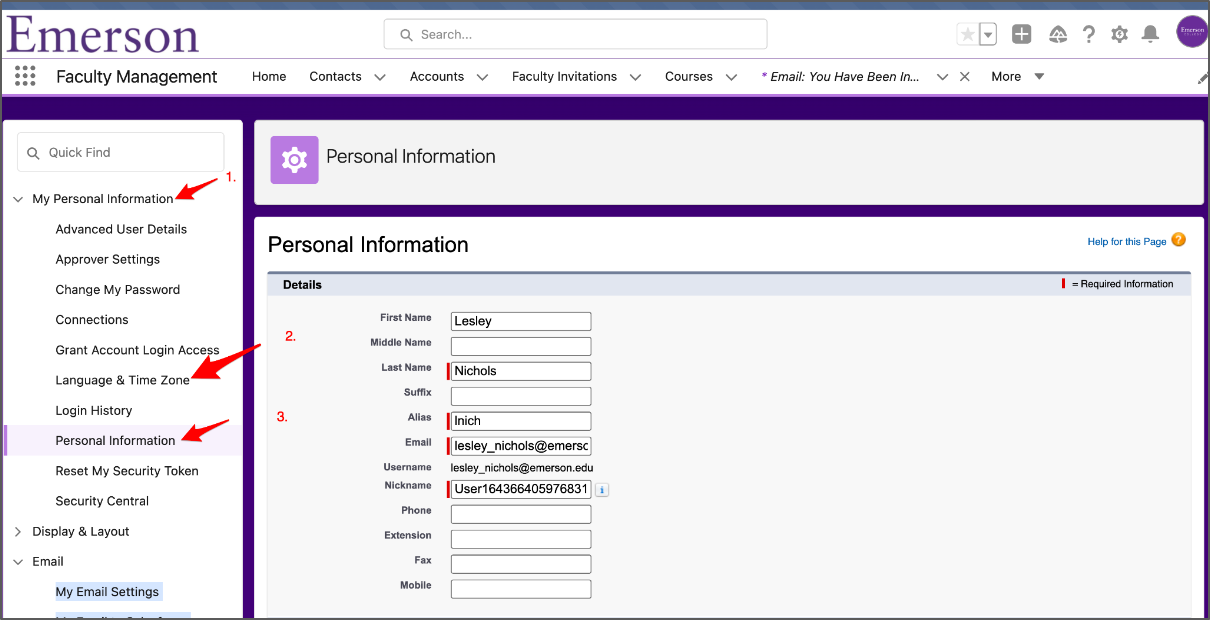Open the notifications bell
The image size is (1210, 620).
1151,35
